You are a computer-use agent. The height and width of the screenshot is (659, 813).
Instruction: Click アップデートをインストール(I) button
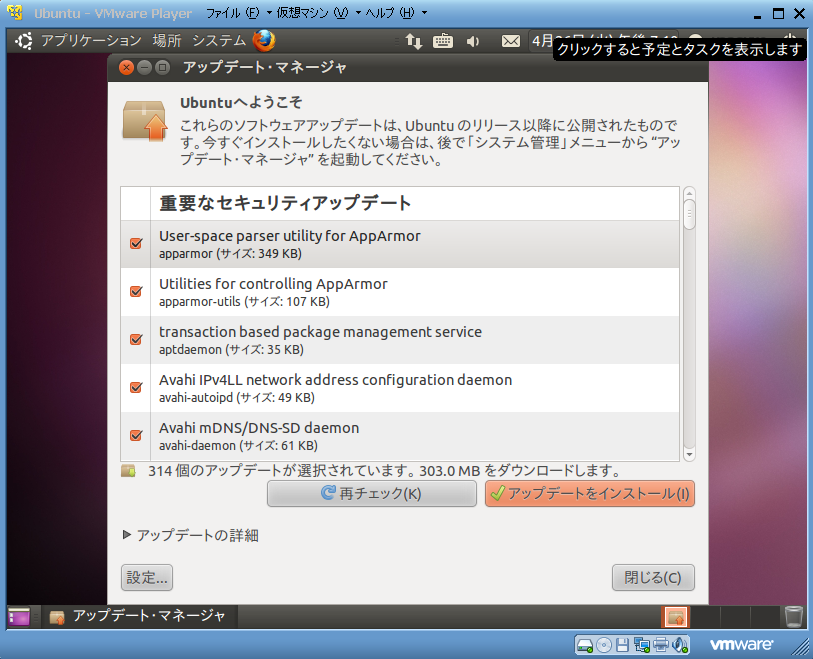[590, 493]
